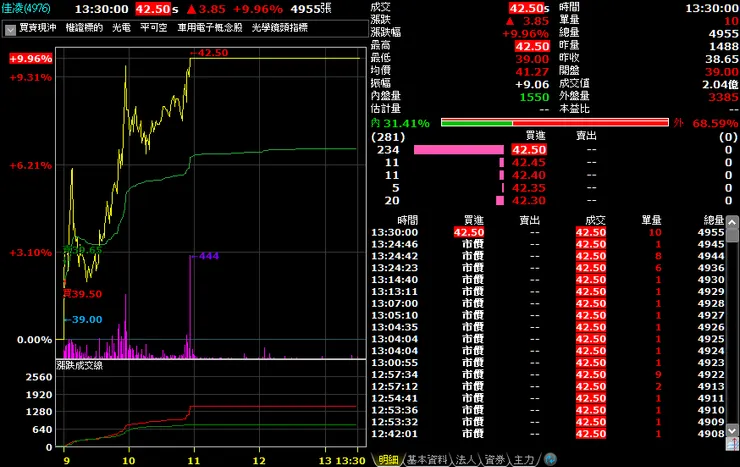The height and width of the screenshot is (467, 740).
Task: Click the 42.50 best bid price
Action: (x=529, y=150)
